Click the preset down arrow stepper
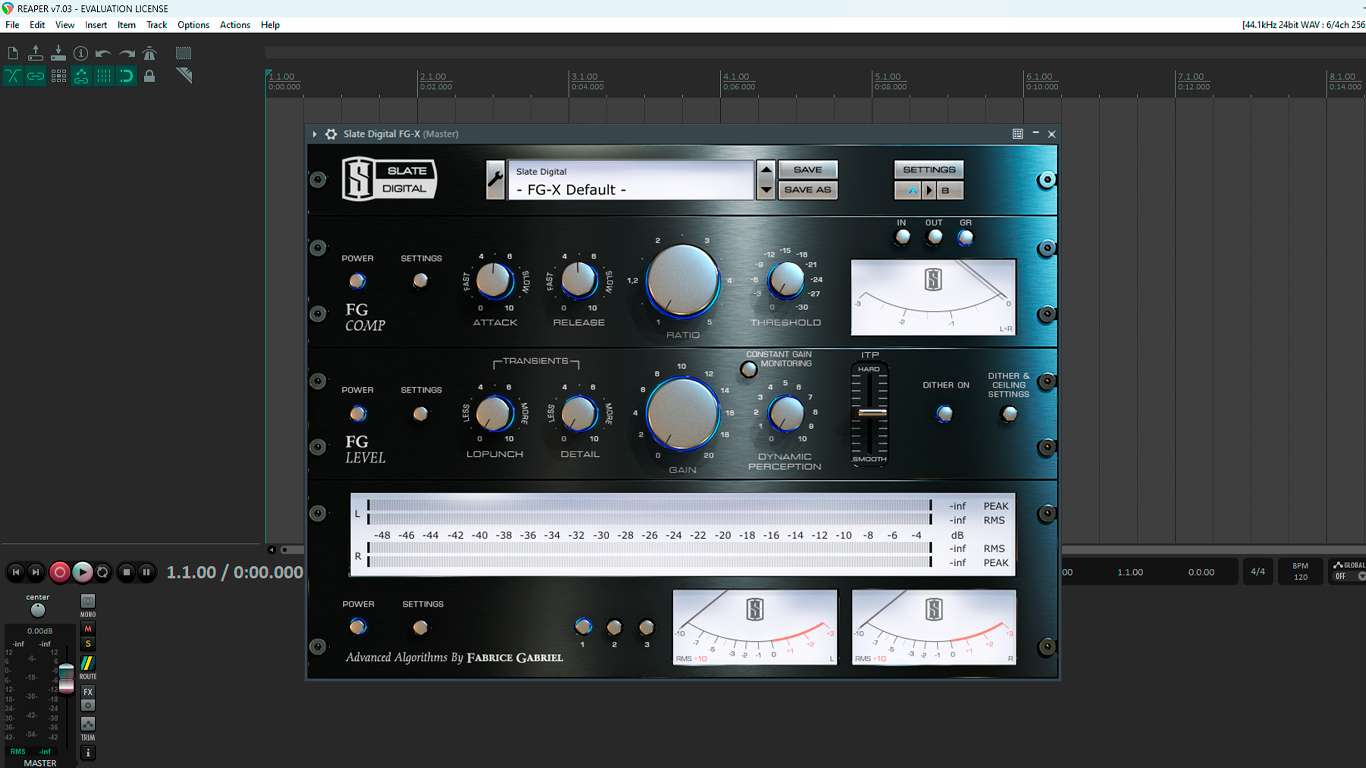1366x768 pixels. tap(766, 190)
